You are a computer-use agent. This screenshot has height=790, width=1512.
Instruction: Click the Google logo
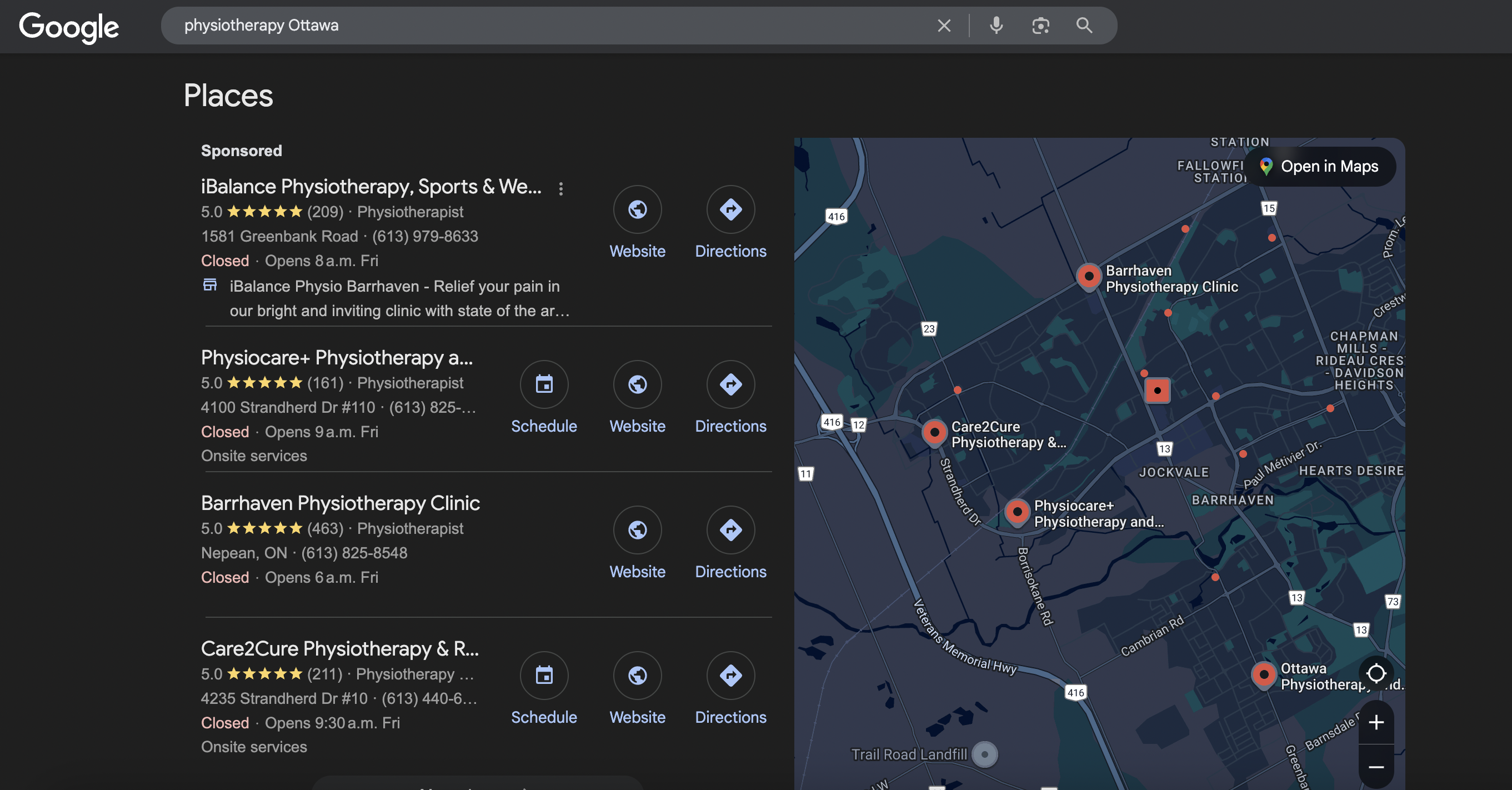tap(69, 27)
